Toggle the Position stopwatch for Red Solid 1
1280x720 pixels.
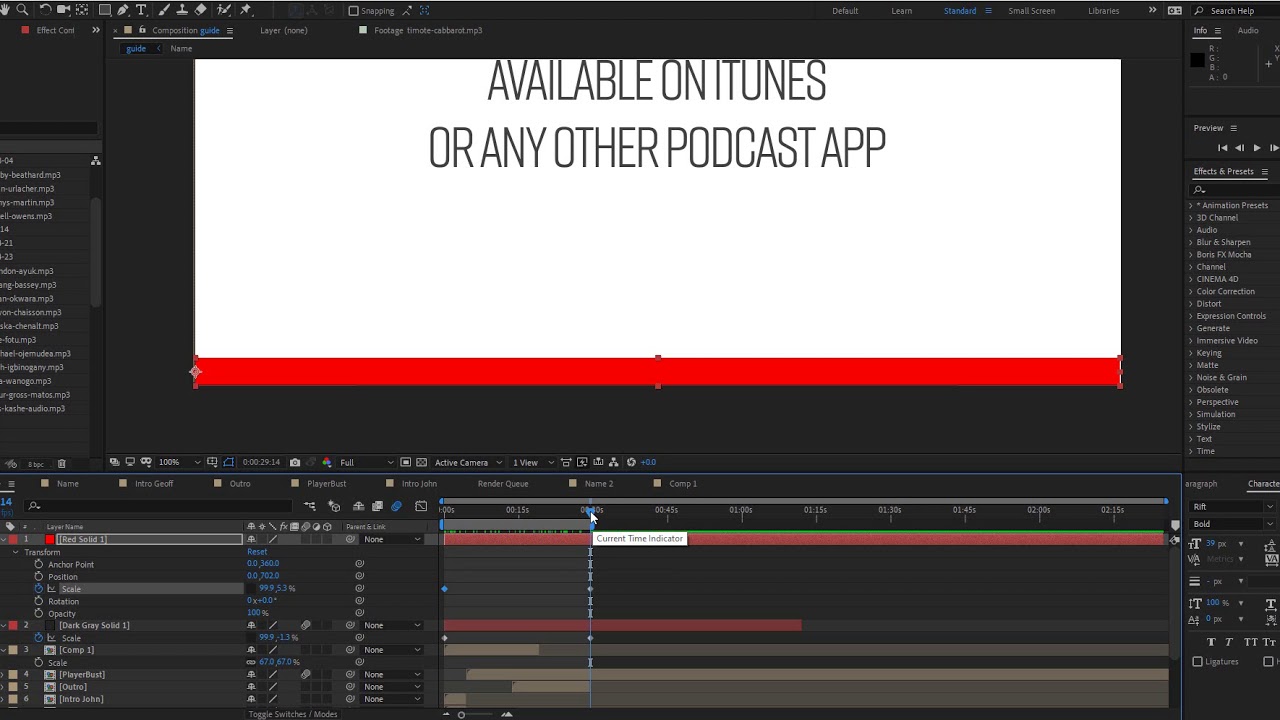[x=39, y=577]
